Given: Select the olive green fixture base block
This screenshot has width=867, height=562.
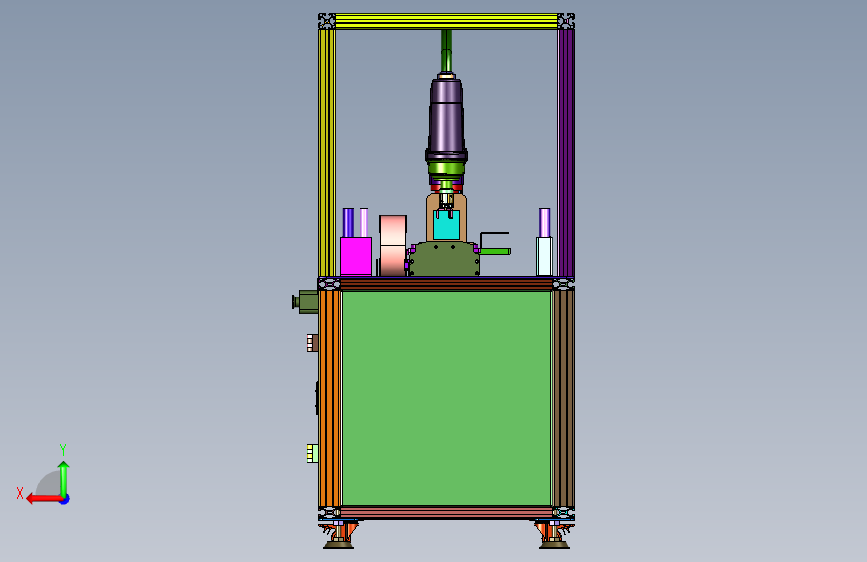Looking at the screenshot, I should pyautogui.click(x=444, y=259).
